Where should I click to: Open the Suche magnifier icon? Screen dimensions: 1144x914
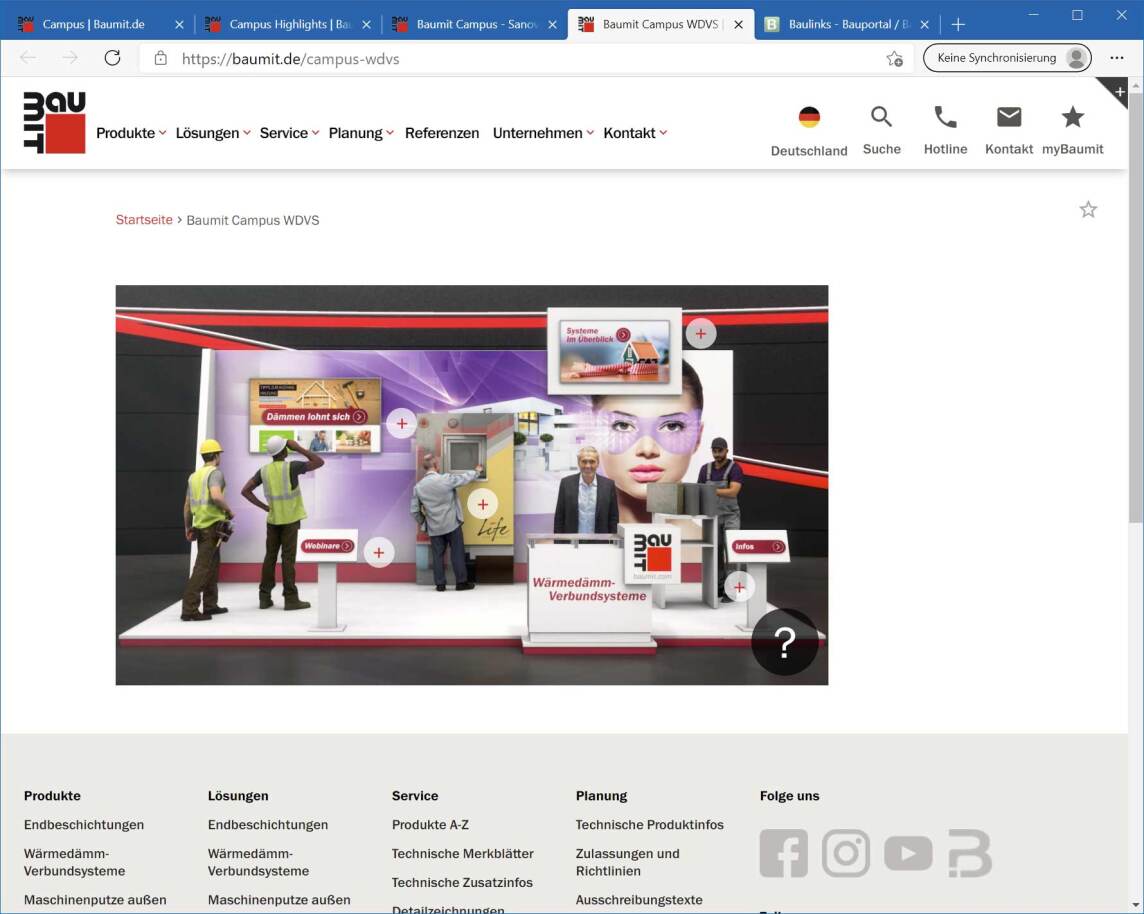pos(881,117)
